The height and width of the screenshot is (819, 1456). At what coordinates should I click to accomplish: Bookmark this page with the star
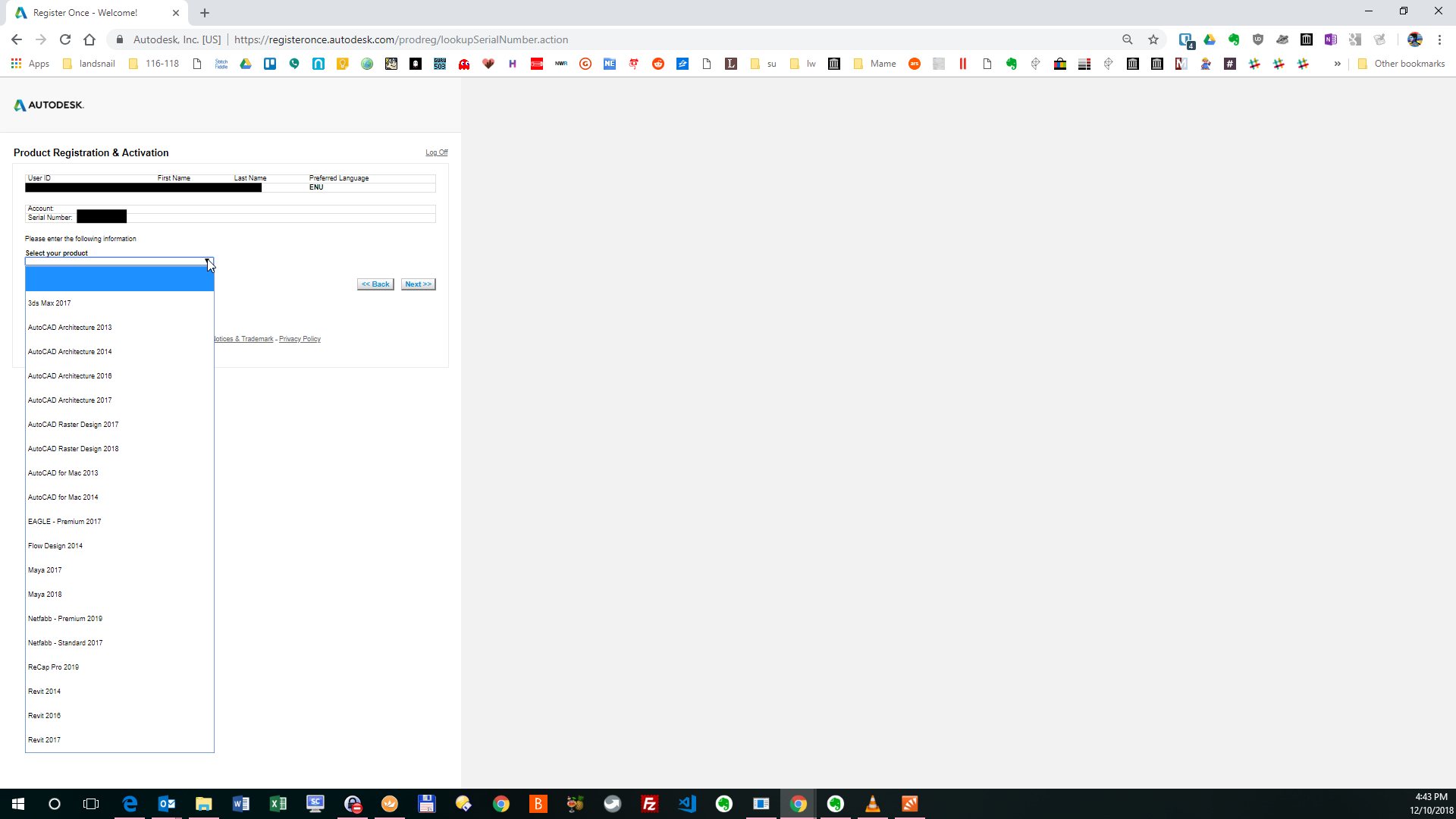1153,39
